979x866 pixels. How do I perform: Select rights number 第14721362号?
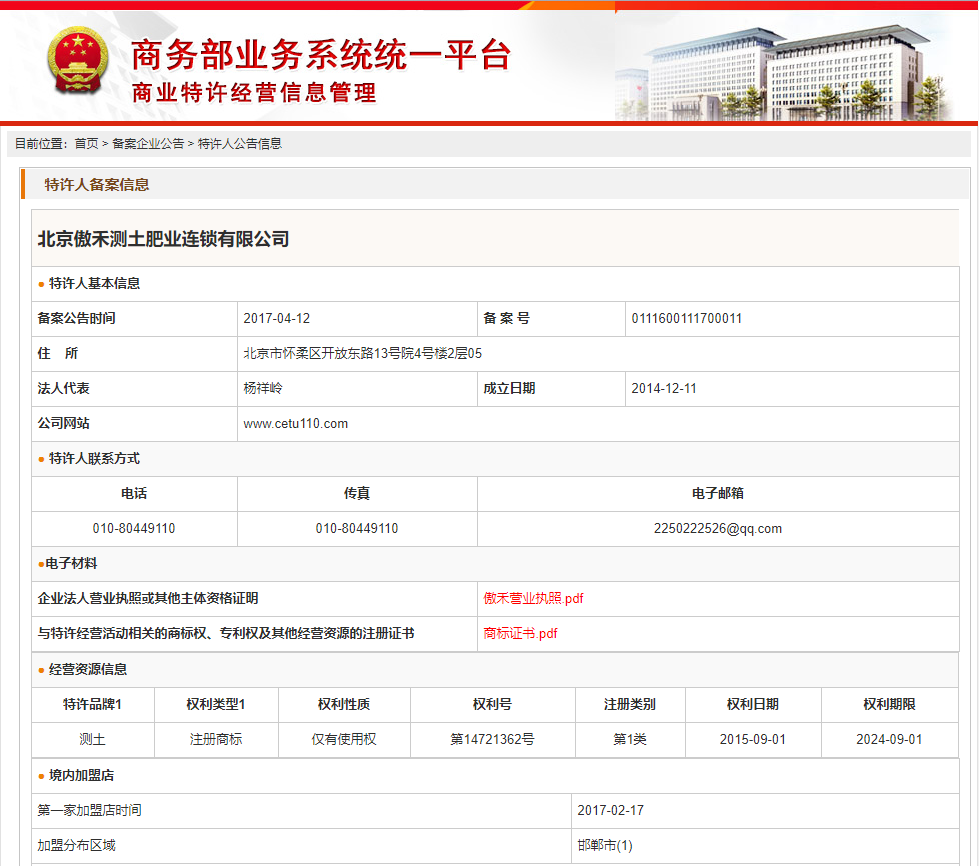[493, 739]
